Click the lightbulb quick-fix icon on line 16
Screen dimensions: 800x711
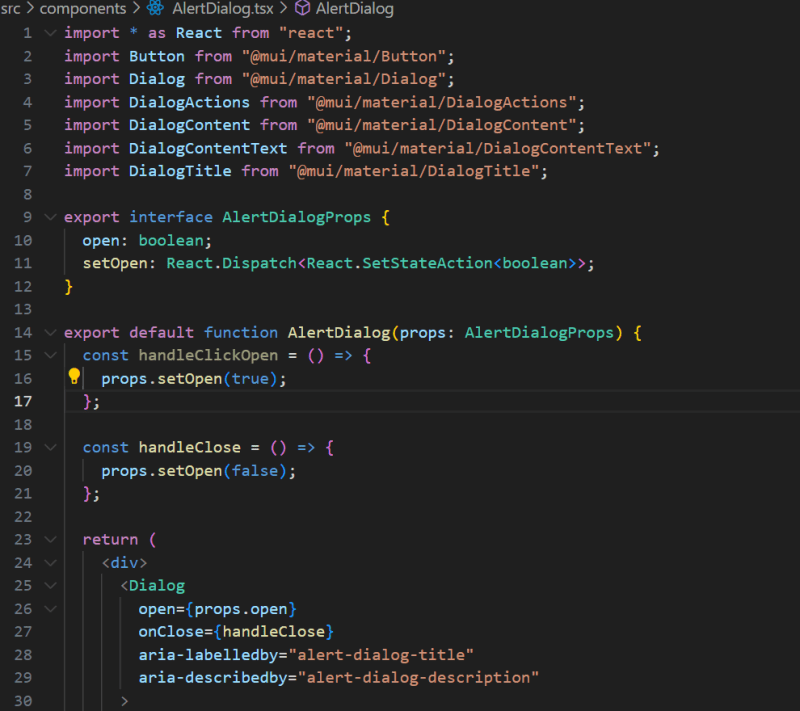click(x=74, y=376)
